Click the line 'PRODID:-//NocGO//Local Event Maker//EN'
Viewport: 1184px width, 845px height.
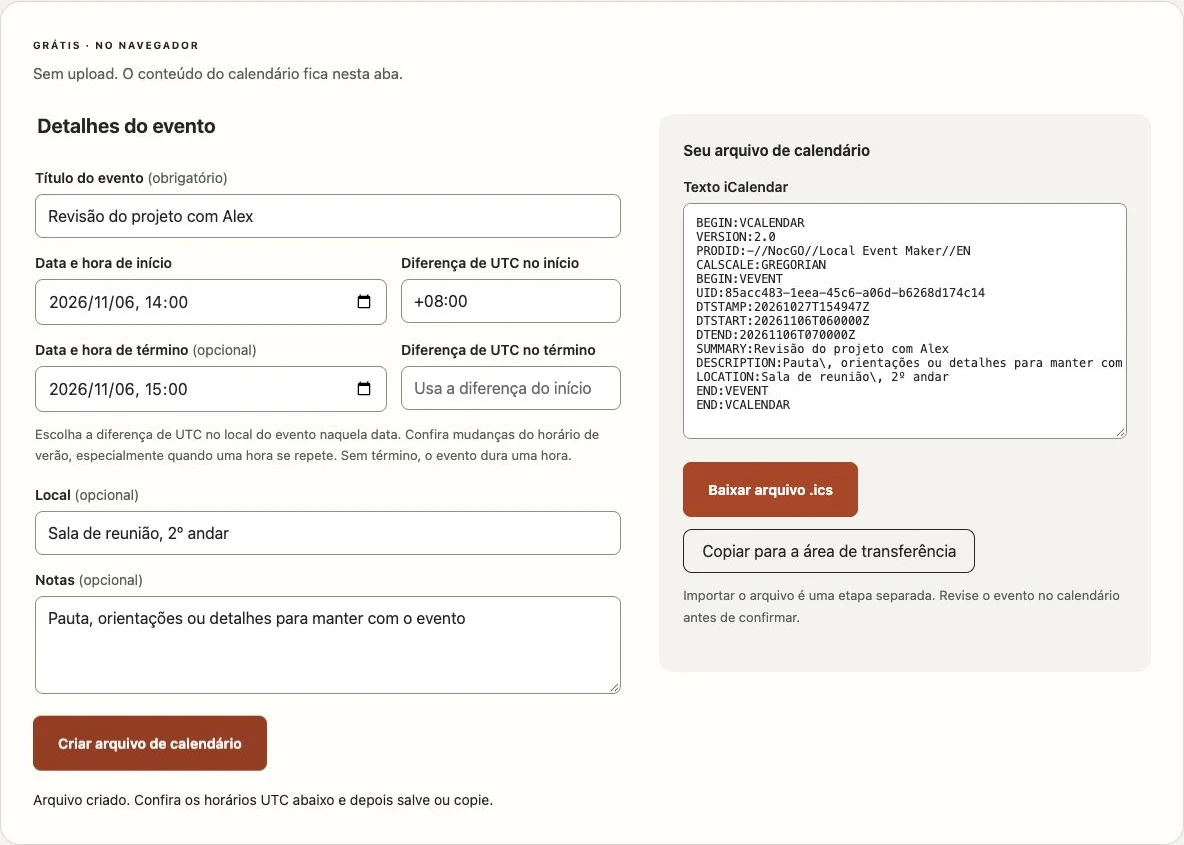click(833, 251)
